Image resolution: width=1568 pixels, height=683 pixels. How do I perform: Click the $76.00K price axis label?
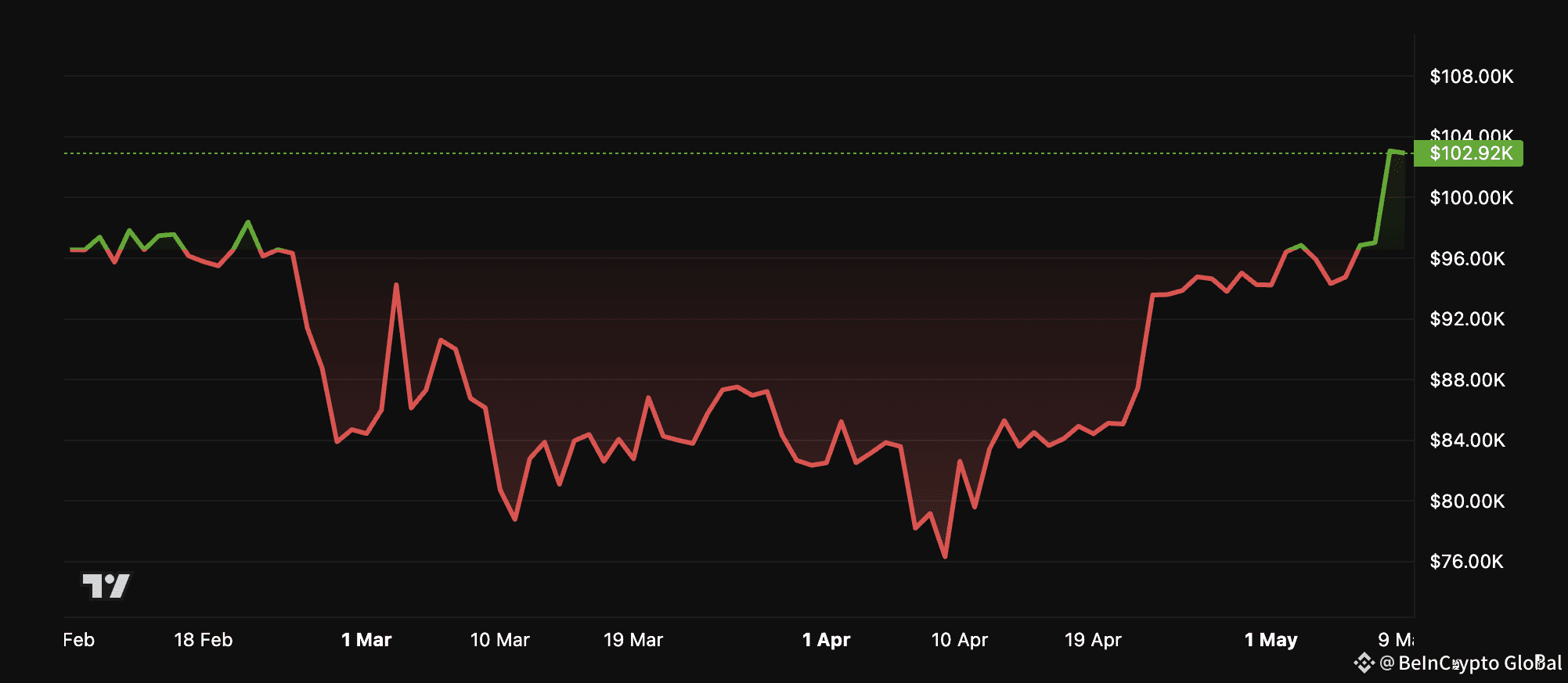pos(1466,562)
